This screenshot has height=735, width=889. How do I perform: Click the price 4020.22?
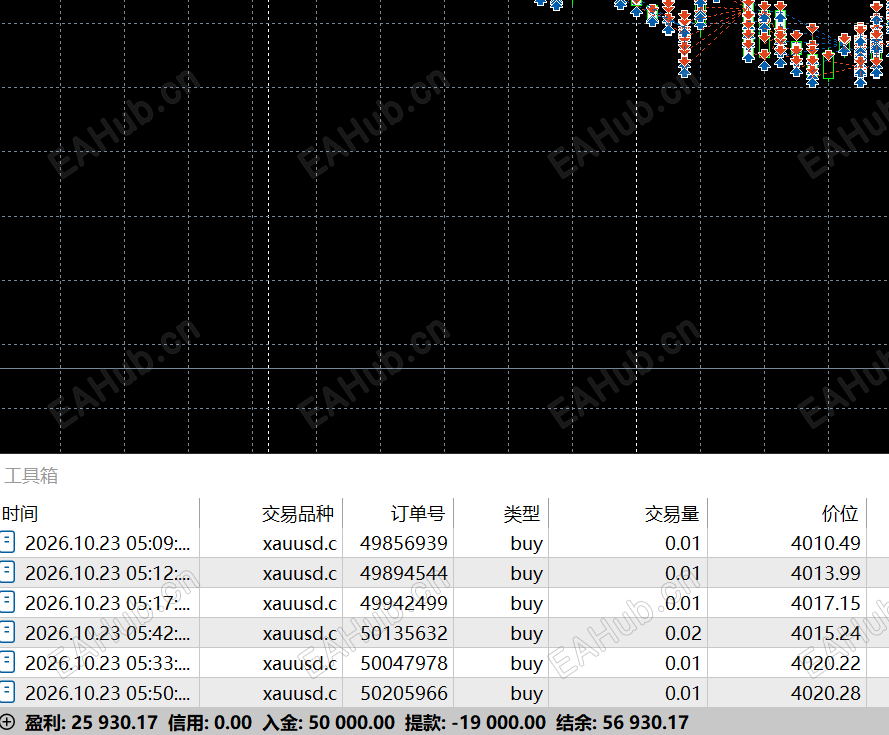[x=826, y=664]
